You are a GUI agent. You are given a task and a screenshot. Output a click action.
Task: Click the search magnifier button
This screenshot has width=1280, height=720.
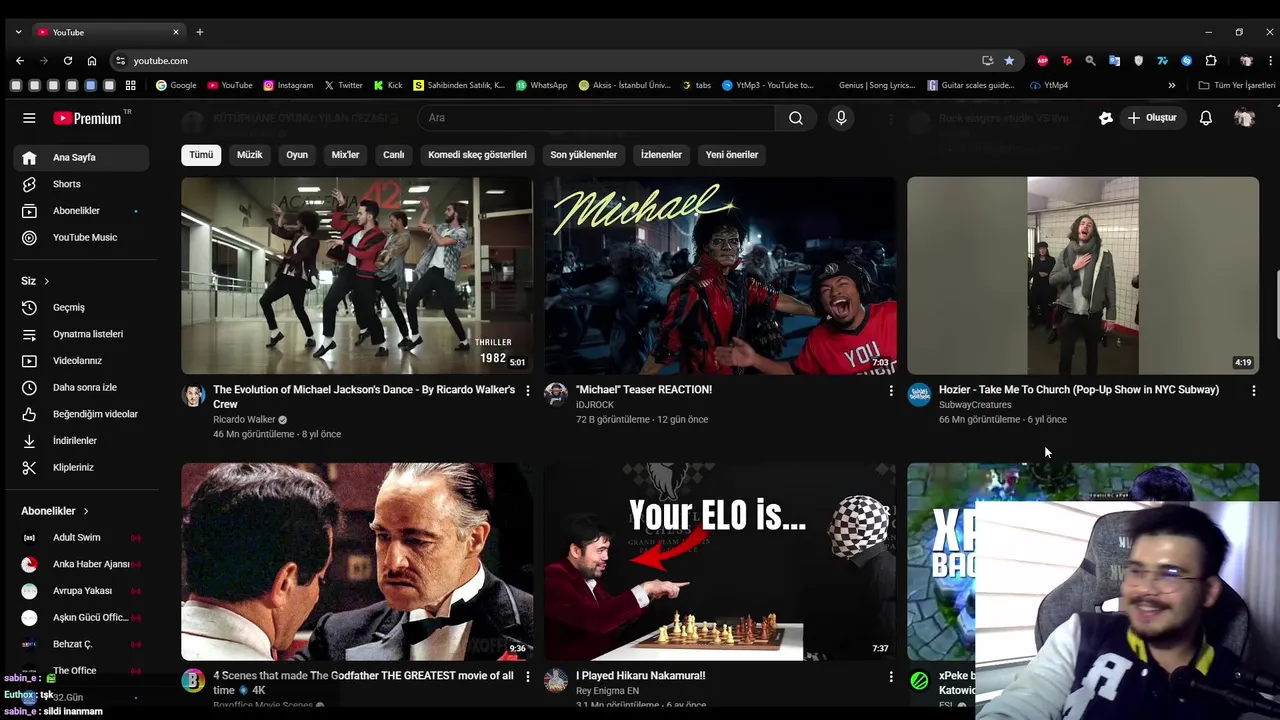795,118
